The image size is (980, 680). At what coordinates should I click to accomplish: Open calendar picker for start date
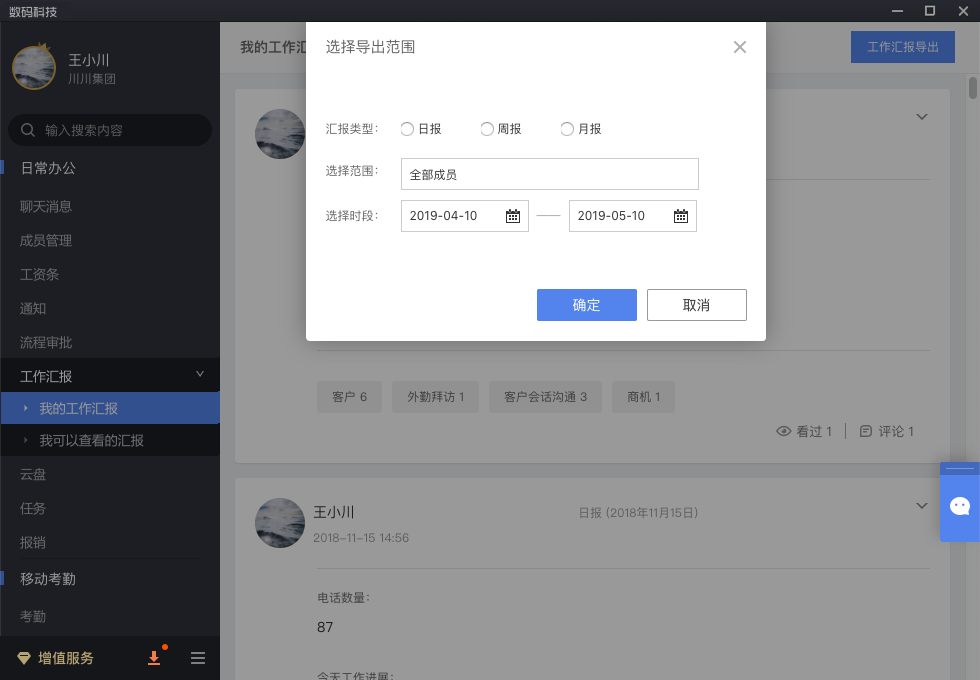click(512, 216)
